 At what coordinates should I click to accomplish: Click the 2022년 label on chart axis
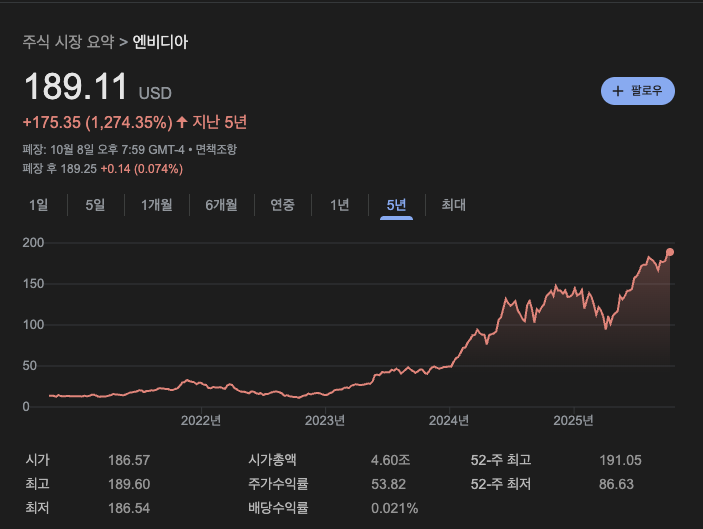tap(200, 420)
